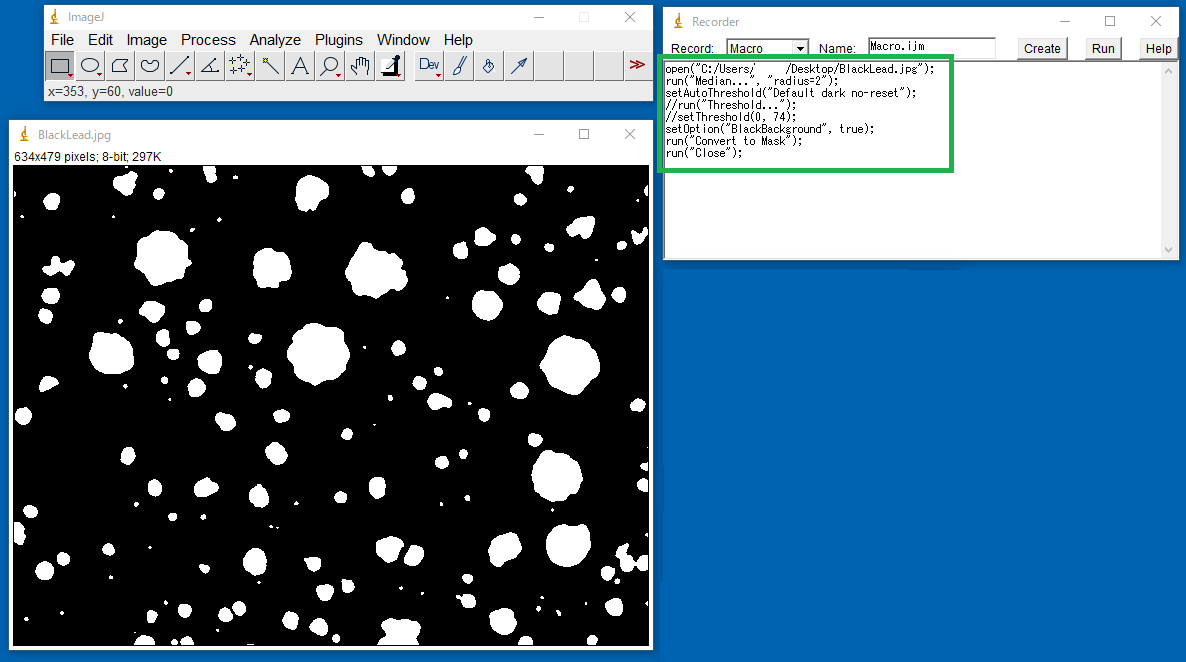Click the Run button in Recorder
The height and width of the screenshot is (662, 1186).
(x=1103, y=48)
